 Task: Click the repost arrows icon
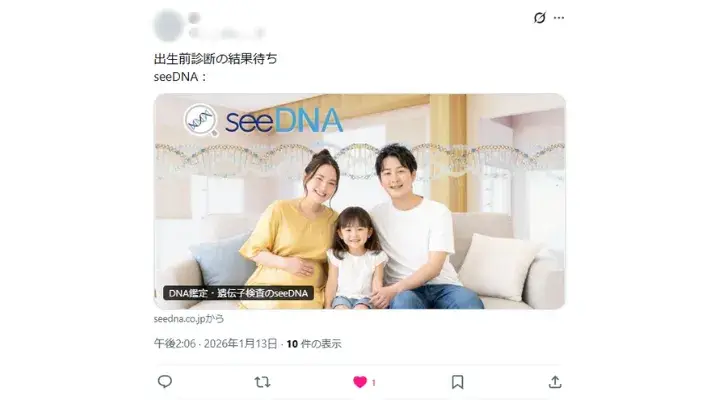(262, 382)
